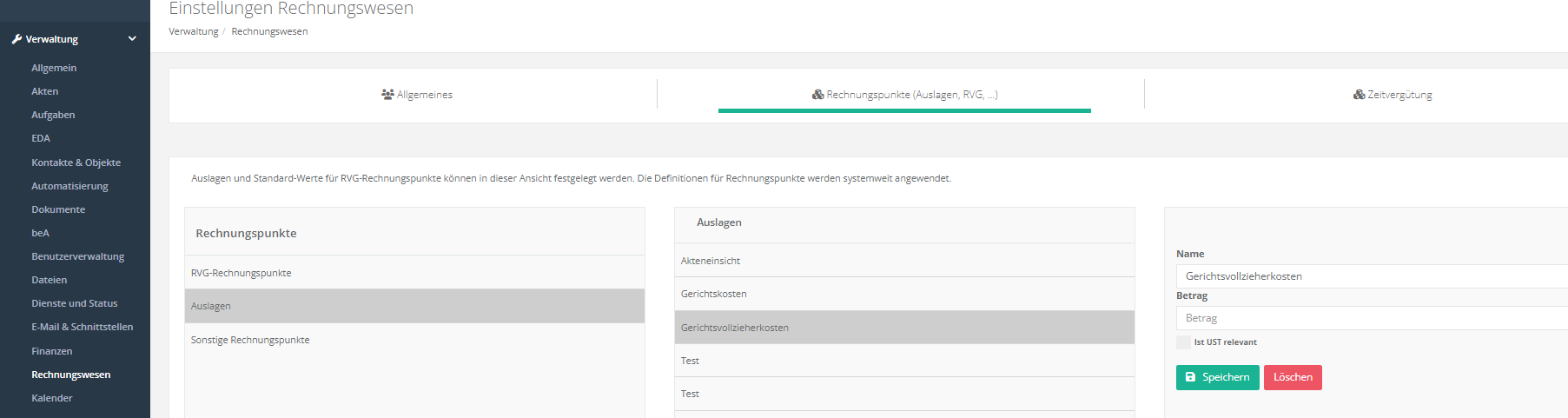1568x418 pixels.
Task: Click the people icon on Allgemeines tab
Action: [x=387, y=95]
